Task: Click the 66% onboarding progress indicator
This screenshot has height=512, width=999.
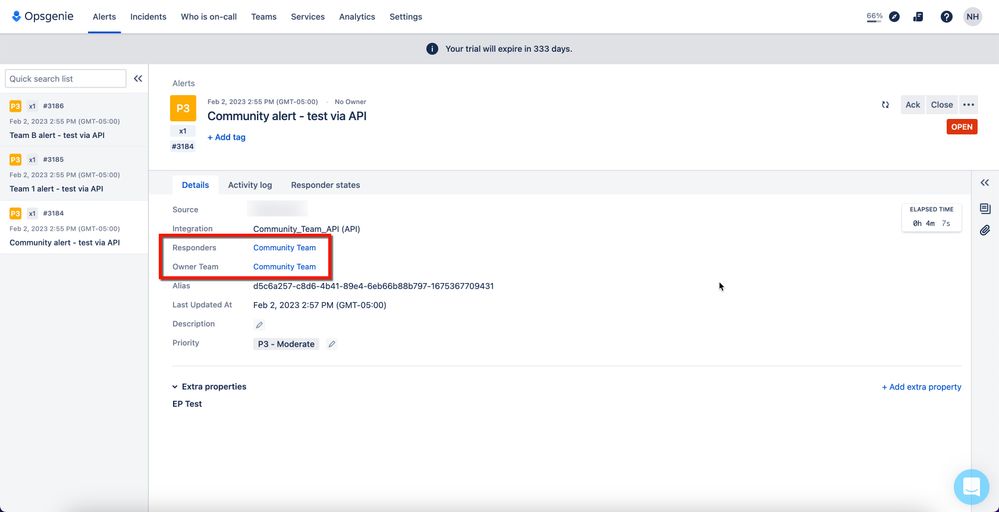Action: coord(874,17)
